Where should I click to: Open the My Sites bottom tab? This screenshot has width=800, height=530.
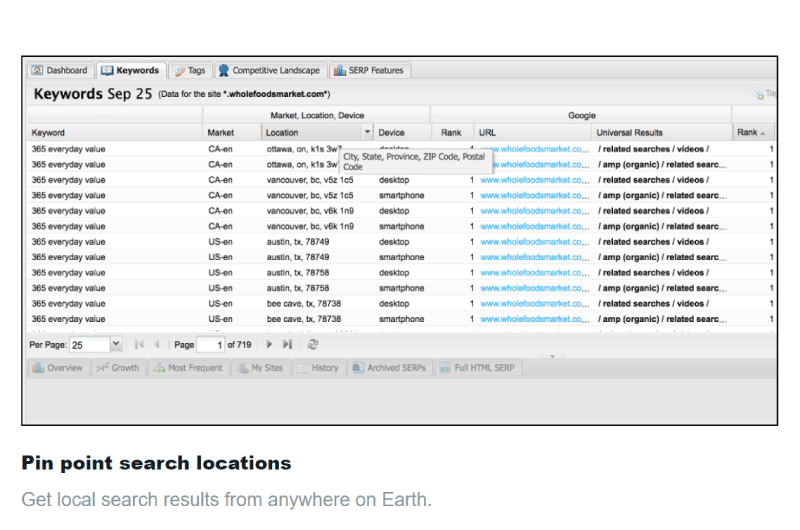pos(261,368)
